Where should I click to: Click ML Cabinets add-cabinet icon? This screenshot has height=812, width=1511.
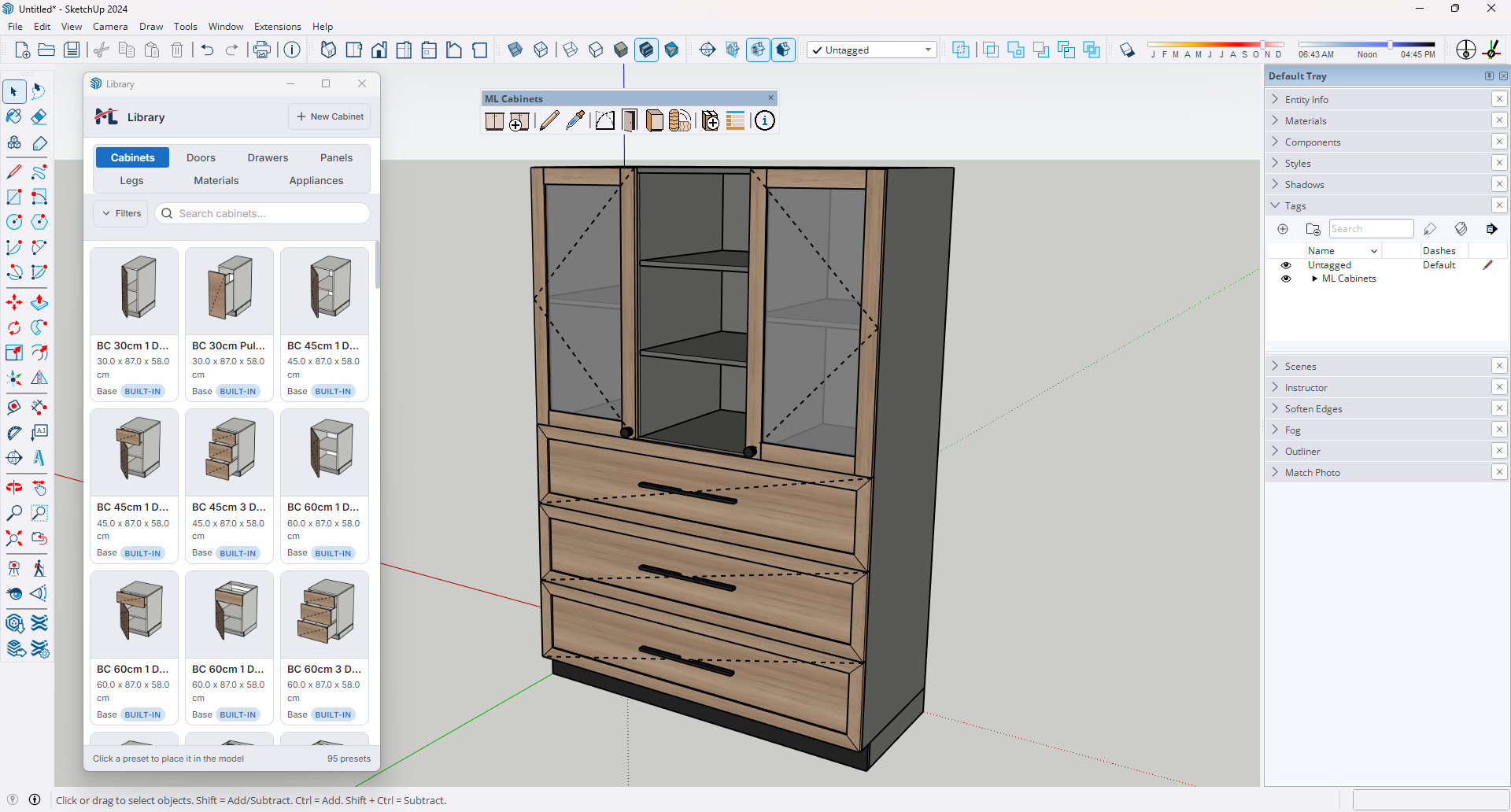pyautogui.click(x=519, y=120)
